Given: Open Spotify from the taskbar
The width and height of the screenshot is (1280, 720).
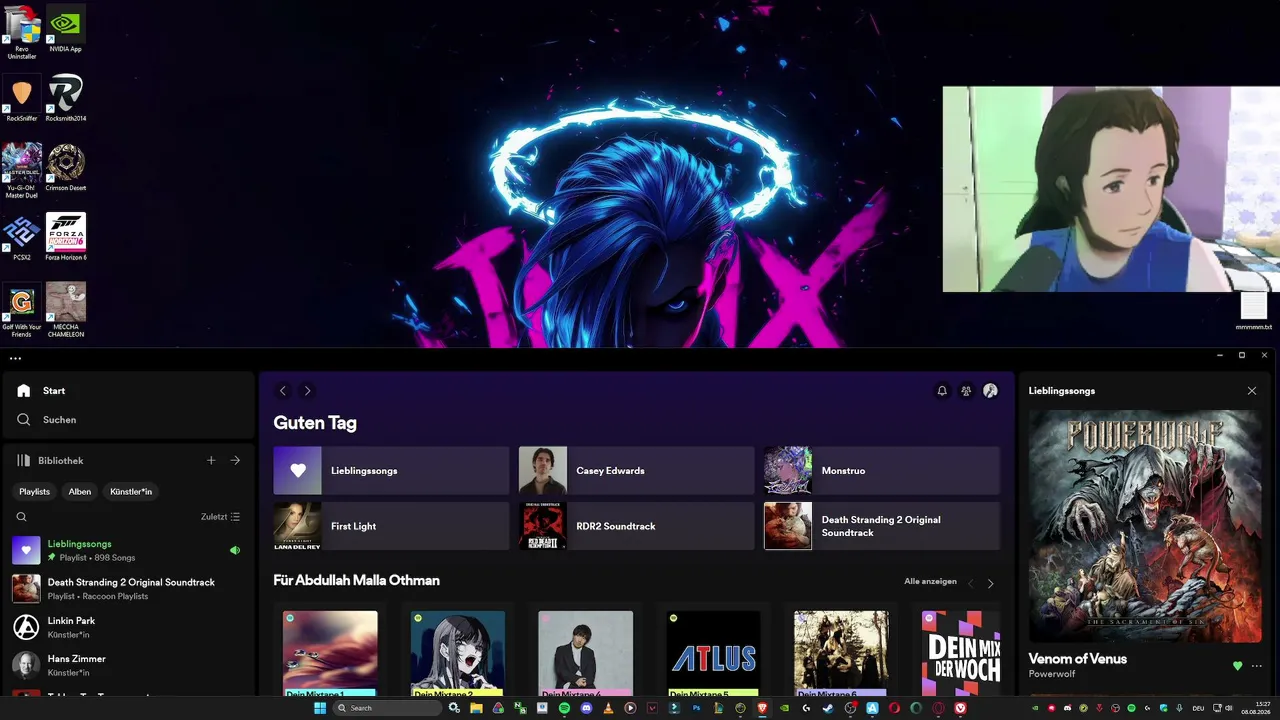Looking at the screenshot, I should tap(564, 708).
